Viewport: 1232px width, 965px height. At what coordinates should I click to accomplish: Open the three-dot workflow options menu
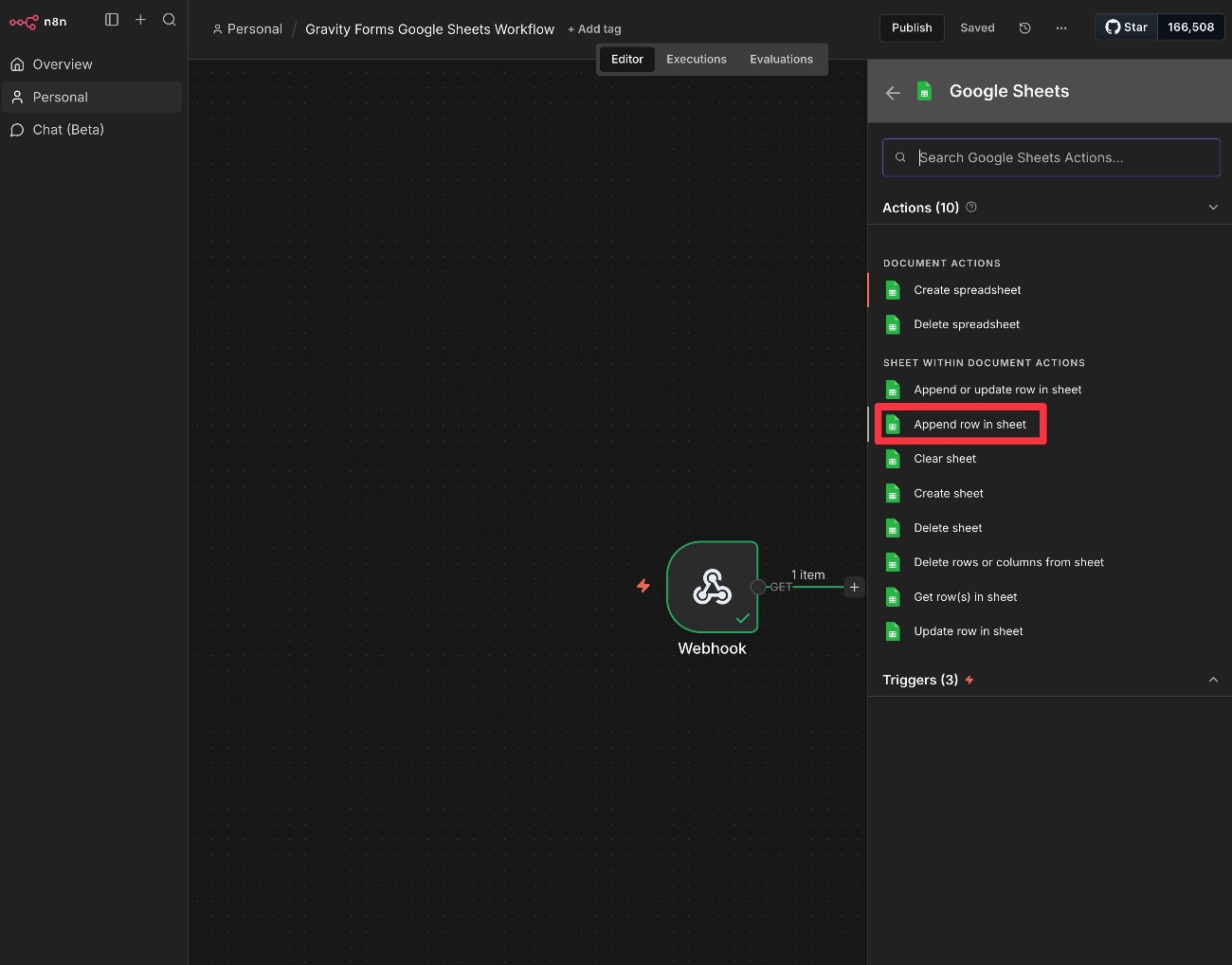1061,28
